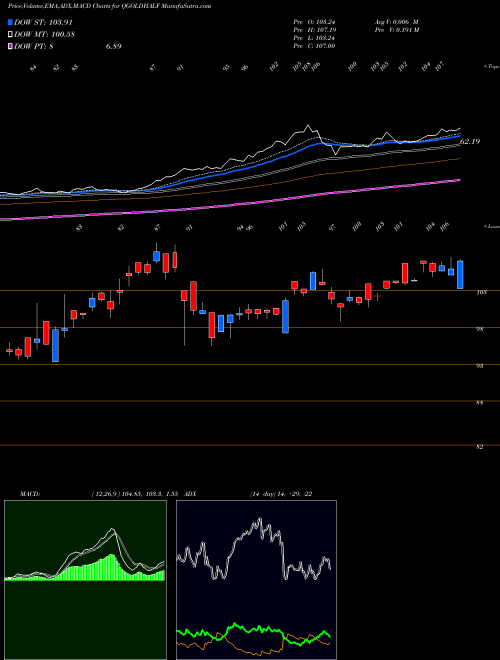This screenshot has height=660, width=500.
Task: Click the '<-Tops' row label
Action: [491, 67]
